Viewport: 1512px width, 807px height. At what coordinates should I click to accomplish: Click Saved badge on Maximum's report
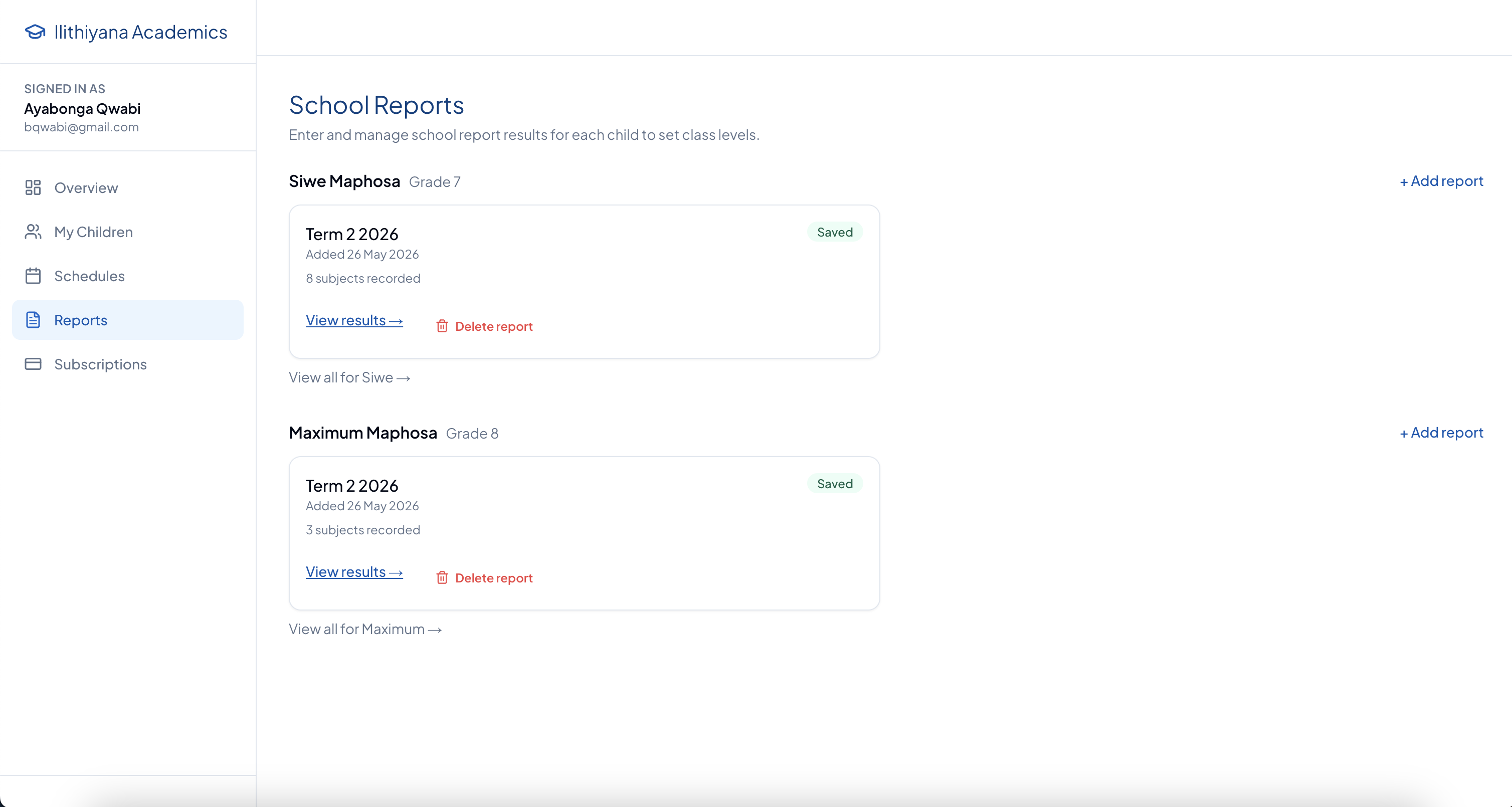835,484
